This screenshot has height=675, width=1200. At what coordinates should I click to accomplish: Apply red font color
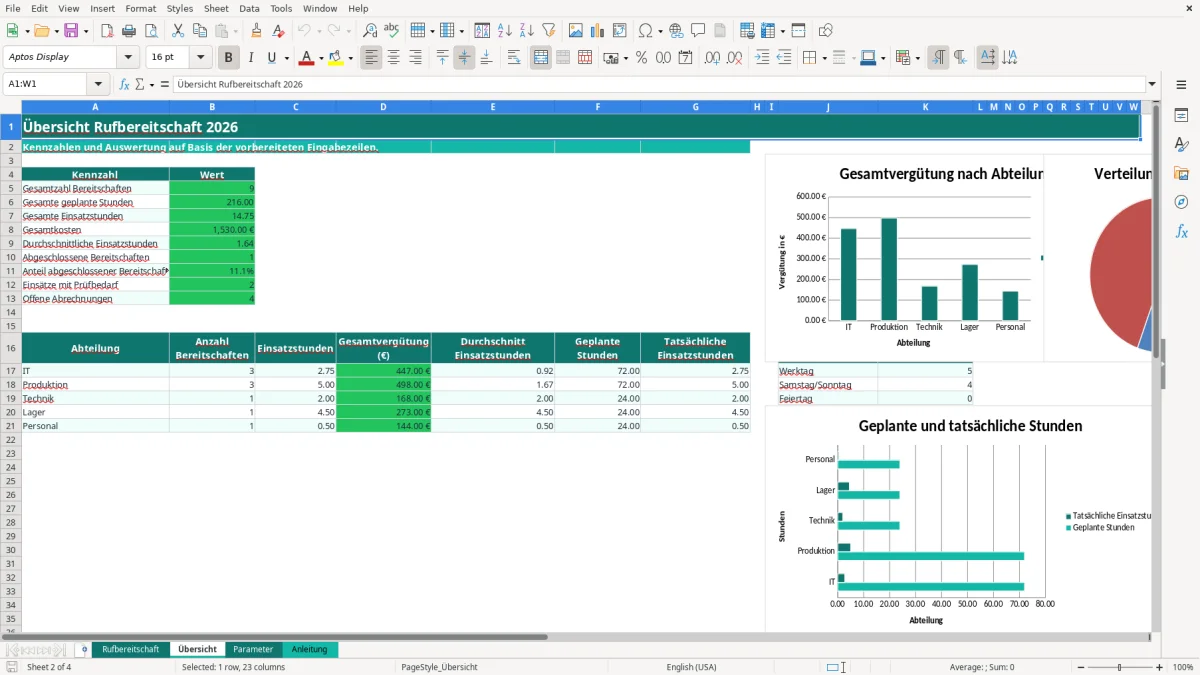coord(307,58)
